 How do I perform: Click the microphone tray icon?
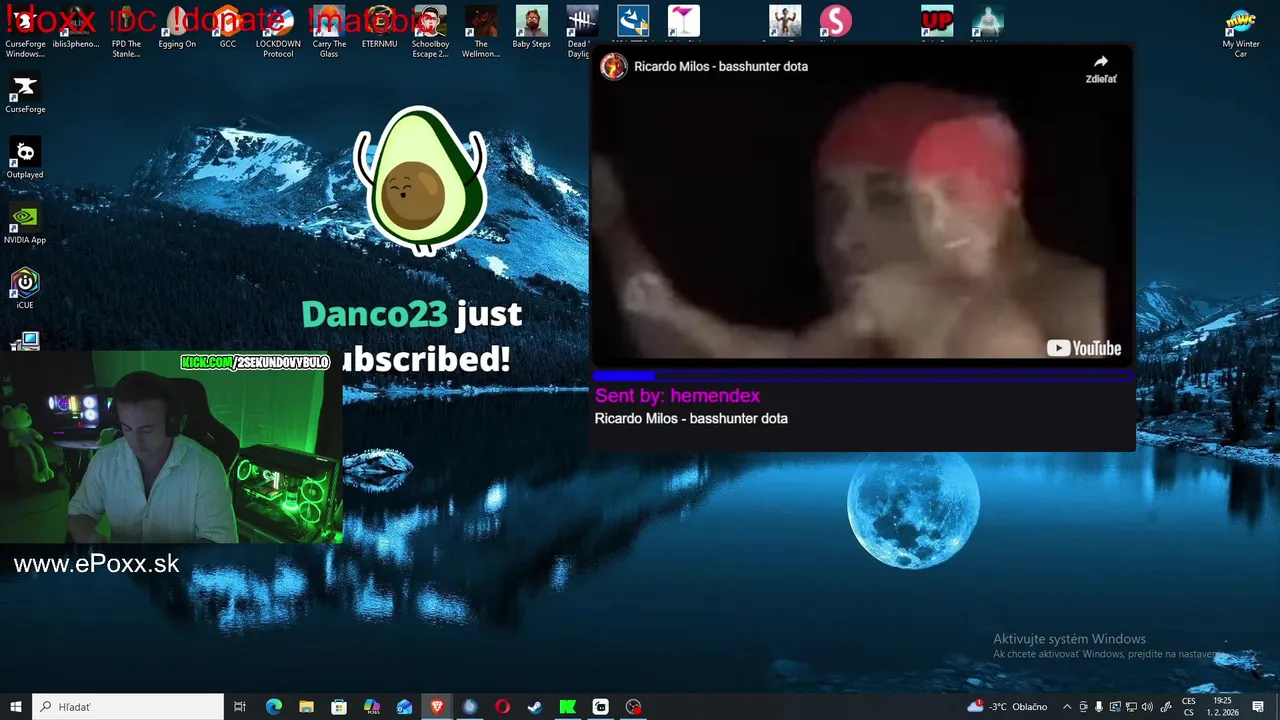pyautogui.click(x=1099, y=707)
